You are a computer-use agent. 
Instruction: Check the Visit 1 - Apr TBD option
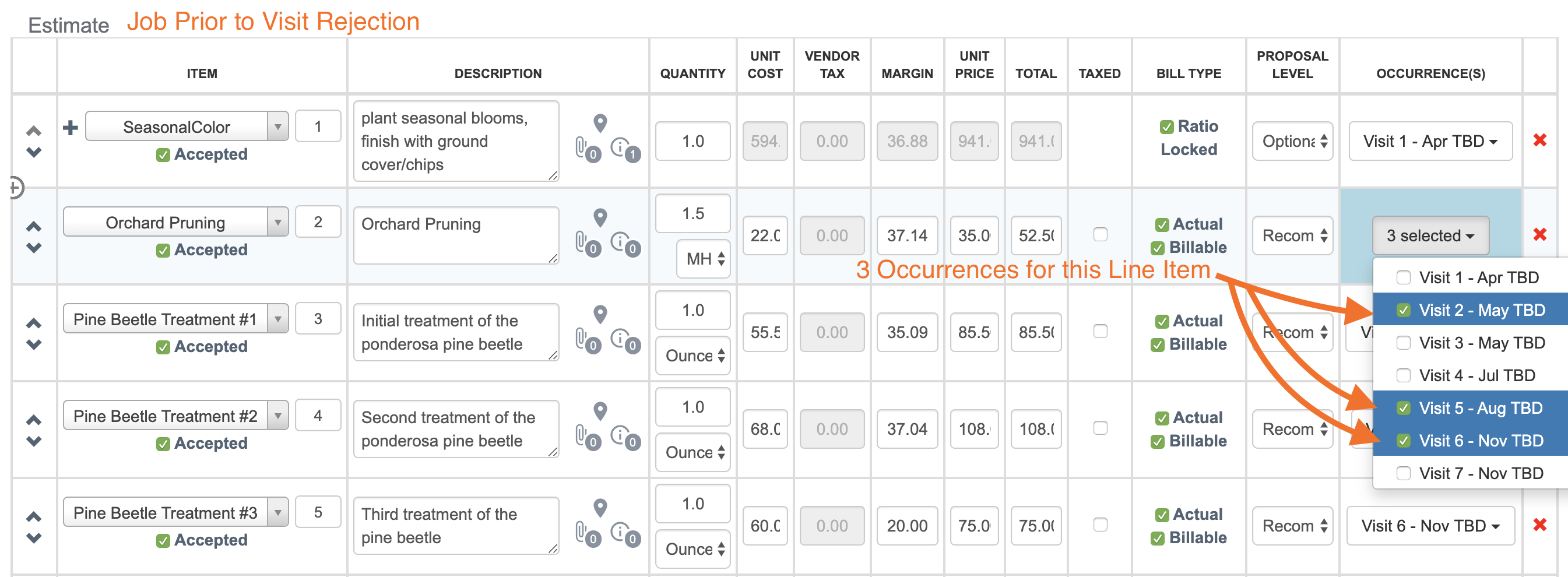point(1404,277)
